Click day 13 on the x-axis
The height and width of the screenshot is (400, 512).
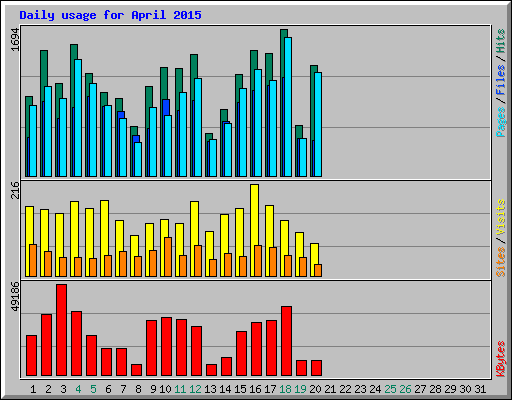click(210, 389)
